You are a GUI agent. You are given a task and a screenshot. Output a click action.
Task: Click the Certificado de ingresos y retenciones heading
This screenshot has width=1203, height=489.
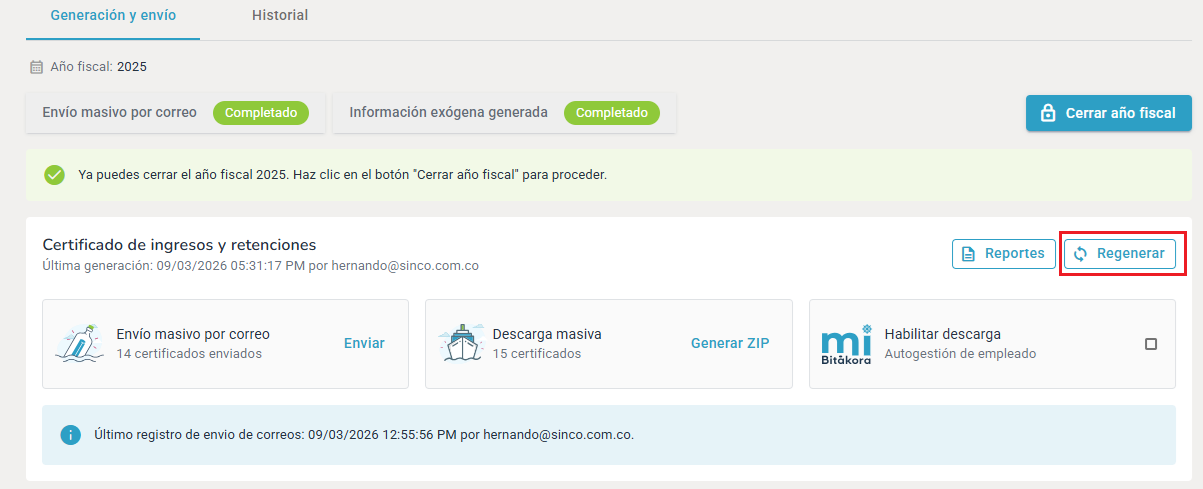[179, 245]
